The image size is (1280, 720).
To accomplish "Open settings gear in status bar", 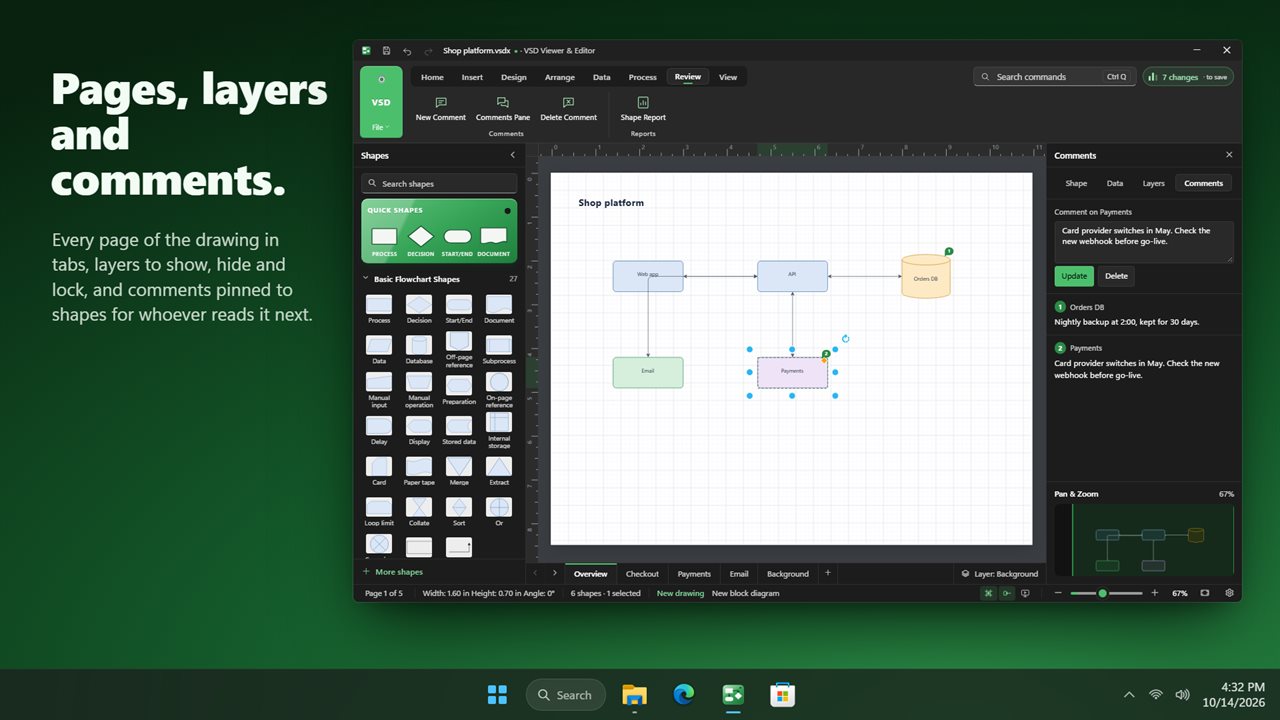I will [1229, 593].
